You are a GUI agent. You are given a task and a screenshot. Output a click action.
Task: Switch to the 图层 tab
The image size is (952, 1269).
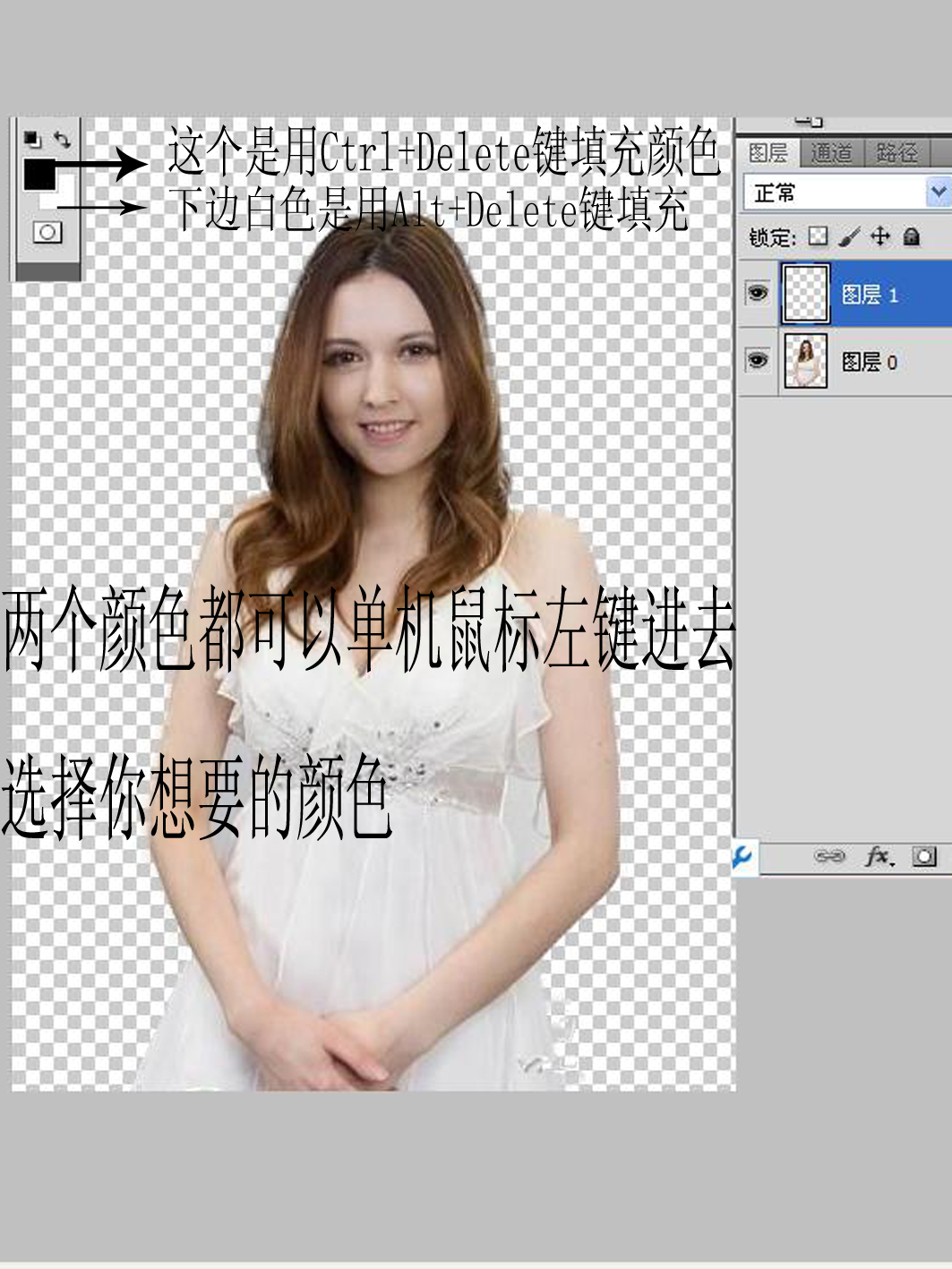768,153
